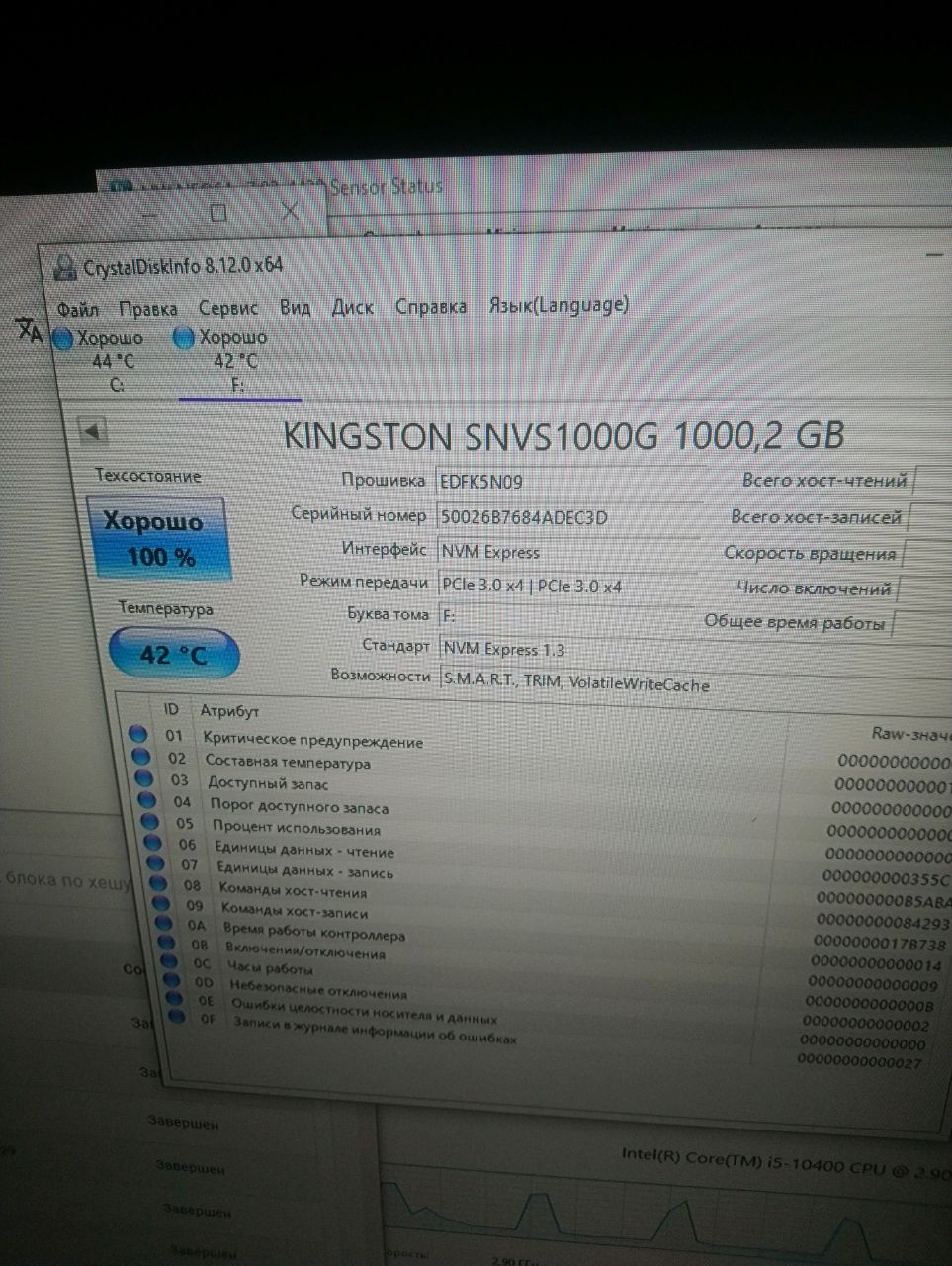Viewport: 952px width, 1266px height.
Task: Click the Скорость вращения label
Action: coord(810,553)
